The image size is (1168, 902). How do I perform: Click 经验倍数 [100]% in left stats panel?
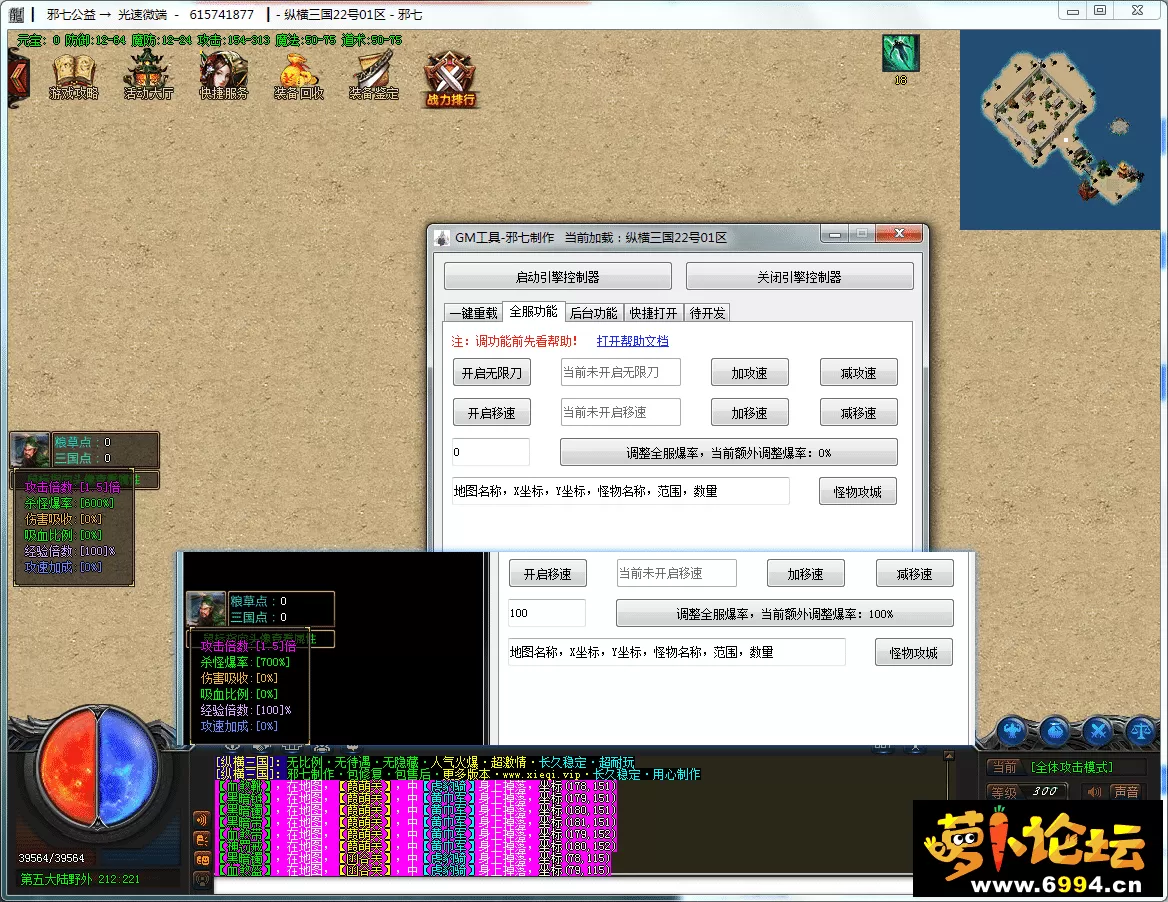pos(69,551)
